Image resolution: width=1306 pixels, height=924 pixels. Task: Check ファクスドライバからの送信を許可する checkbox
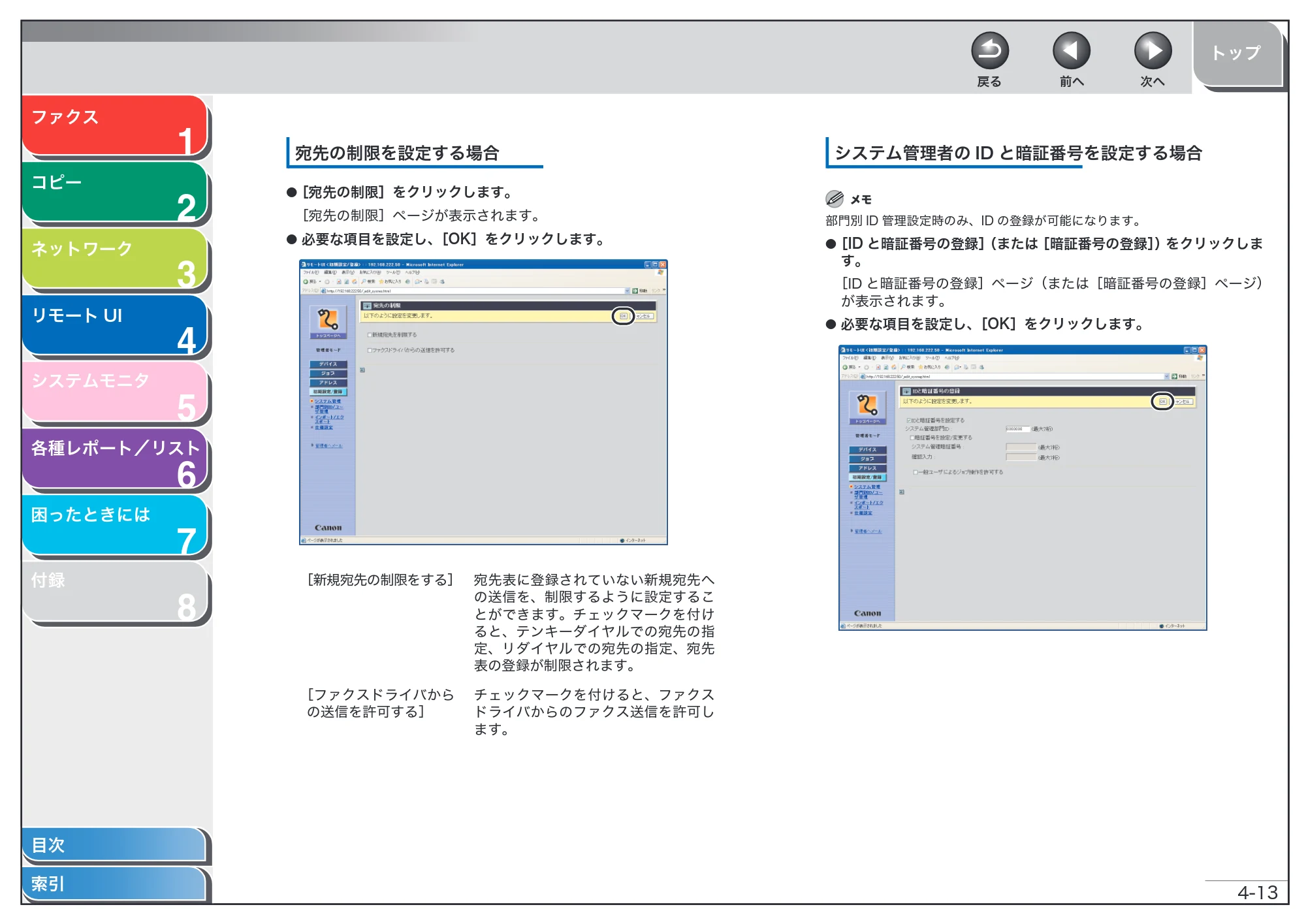pos(370,350)
